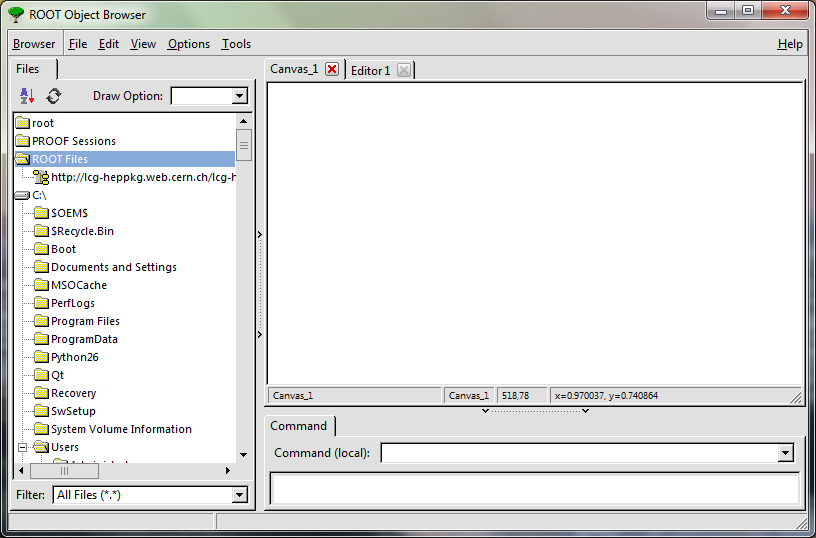Click file tree scroll up arrow
Screen dimensions: 816x538
(244, 121)
